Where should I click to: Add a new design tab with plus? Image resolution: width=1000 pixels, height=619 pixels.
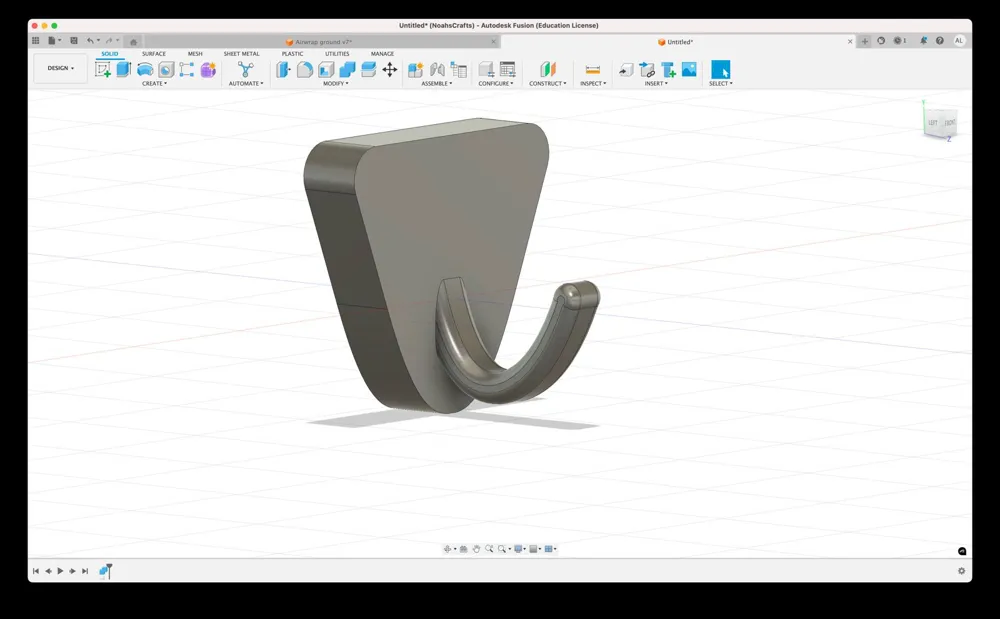pos(865,41)
